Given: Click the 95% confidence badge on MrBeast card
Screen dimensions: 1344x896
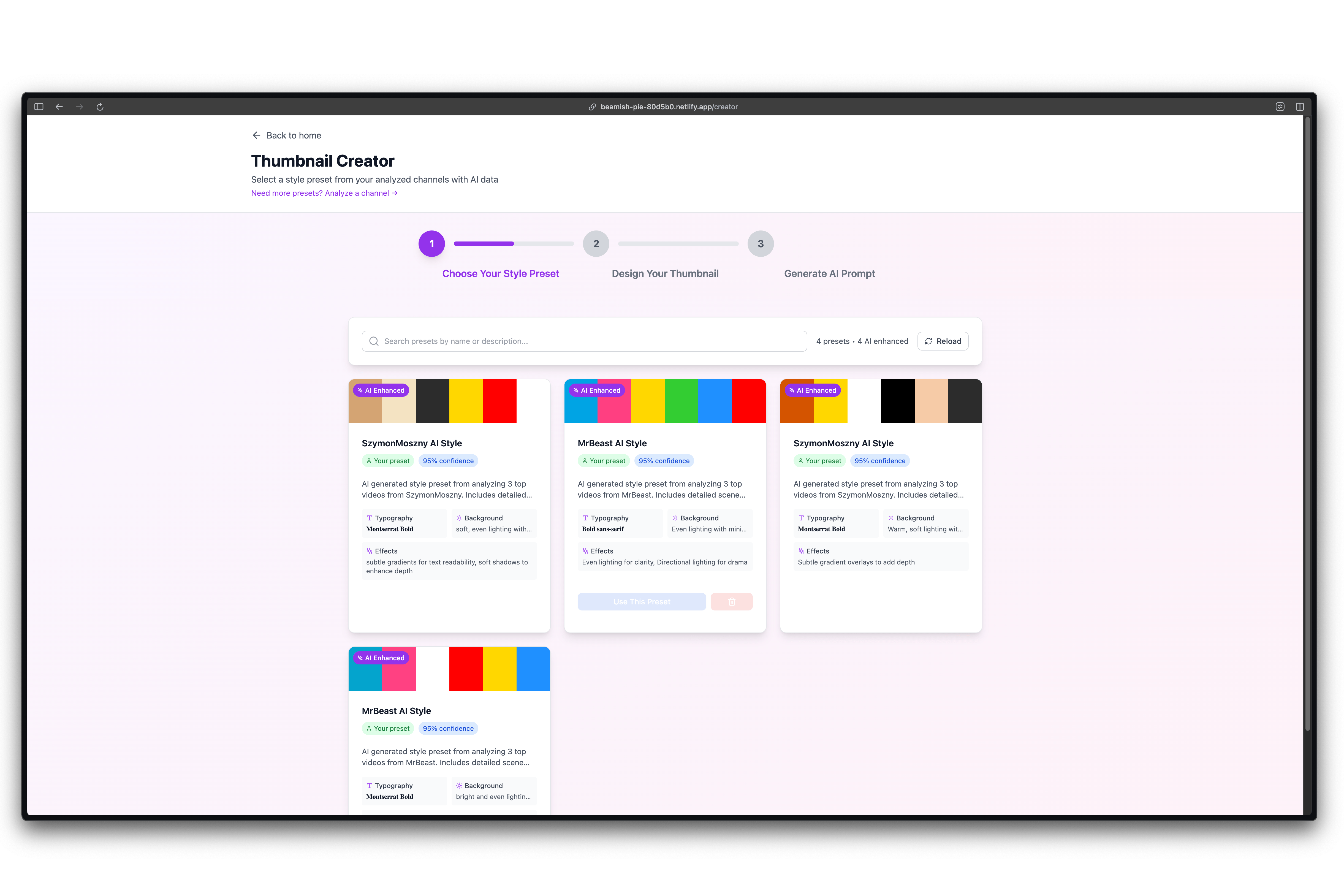Looking at the screenshot, I should pyautogui.click(x=663, y=461).
